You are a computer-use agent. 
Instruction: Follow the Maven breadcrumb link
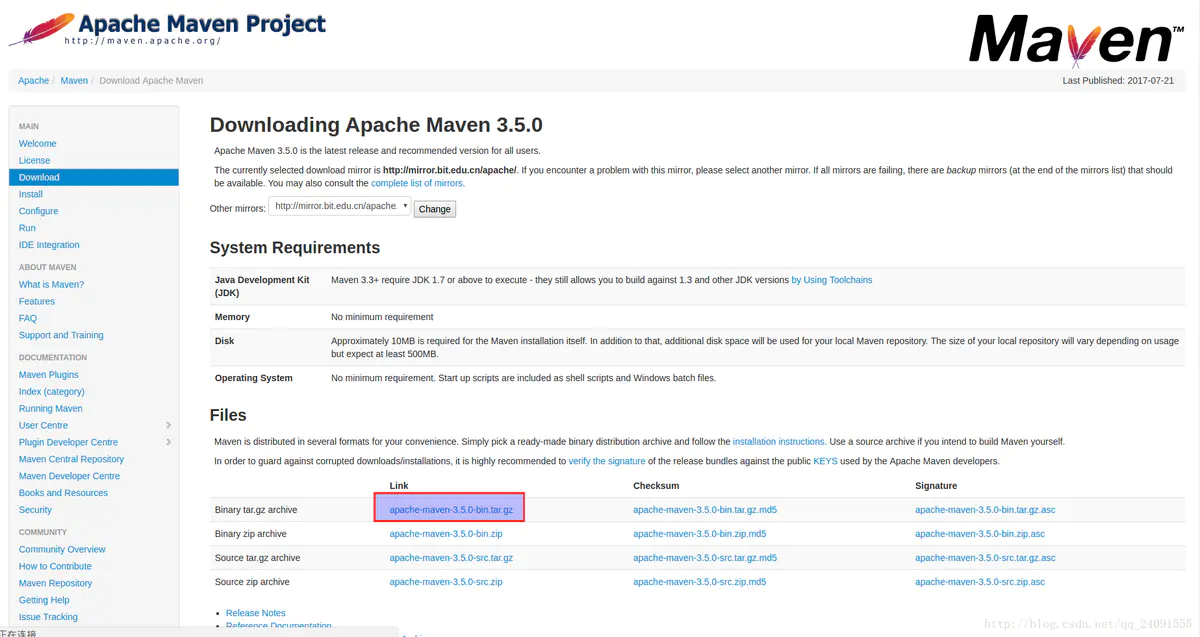pos(74,81)
